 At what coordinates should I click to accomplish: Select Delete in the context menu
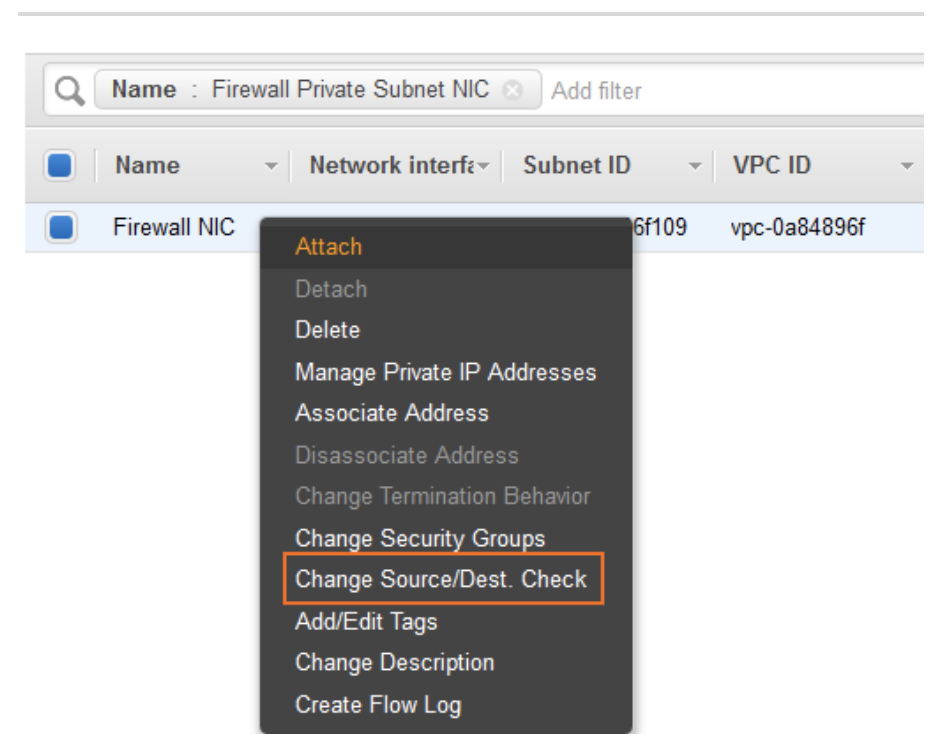coord(327,330)
